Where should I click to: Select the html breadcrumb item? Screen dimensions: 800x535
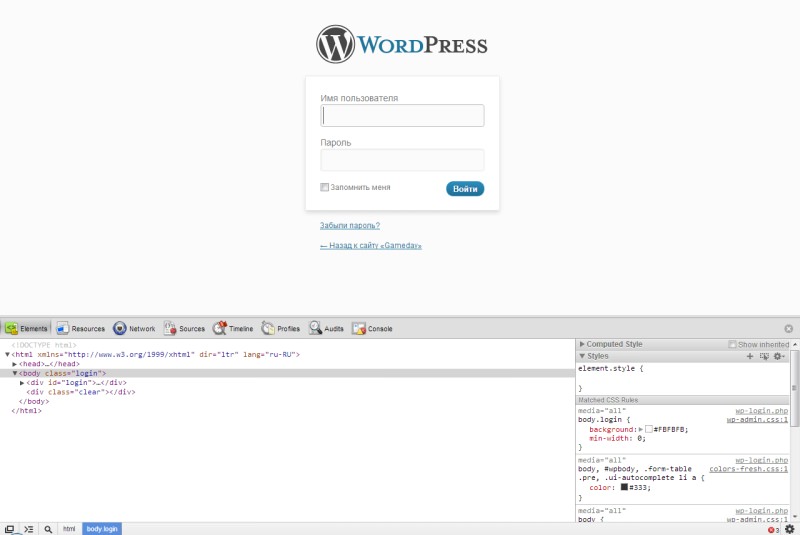point(69,528)
